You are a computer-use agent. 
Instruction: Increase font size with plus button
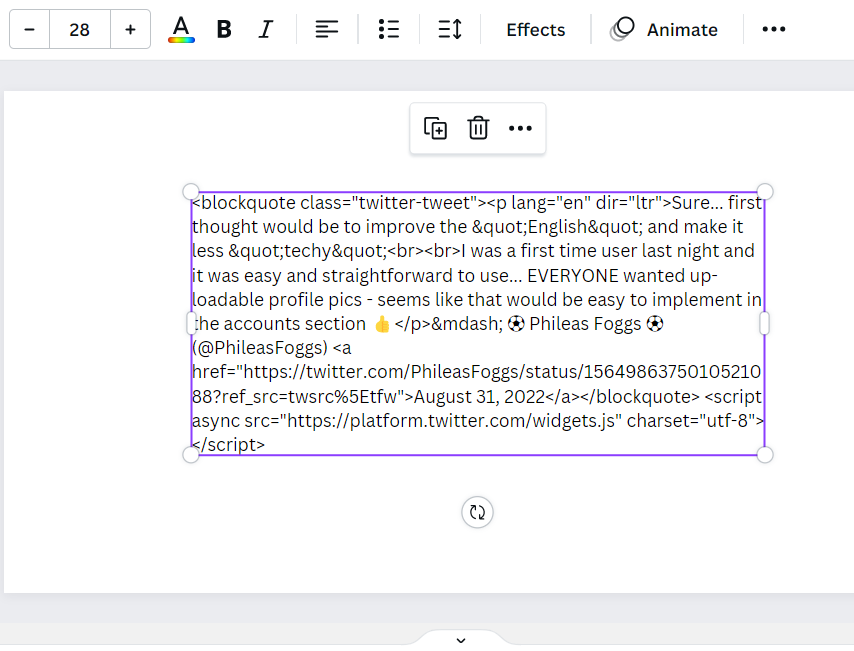130,30
